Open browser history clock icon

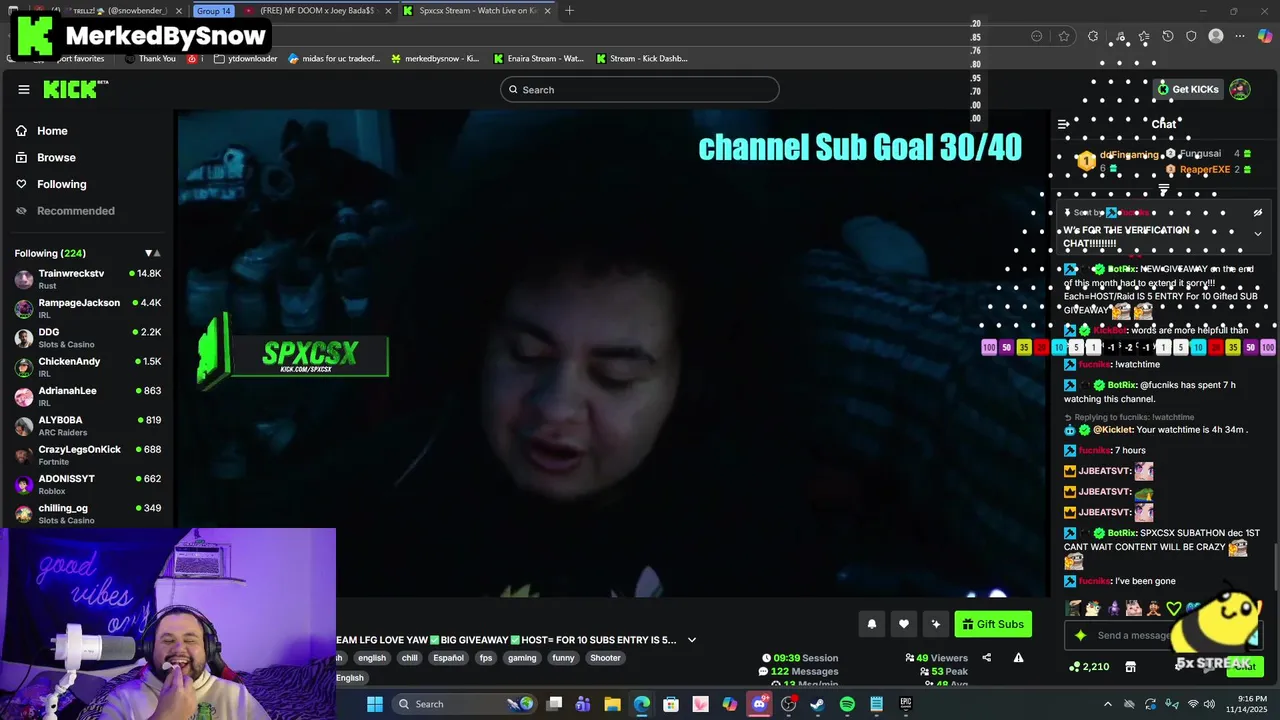pyautogui.click(x=1168, y=36)
